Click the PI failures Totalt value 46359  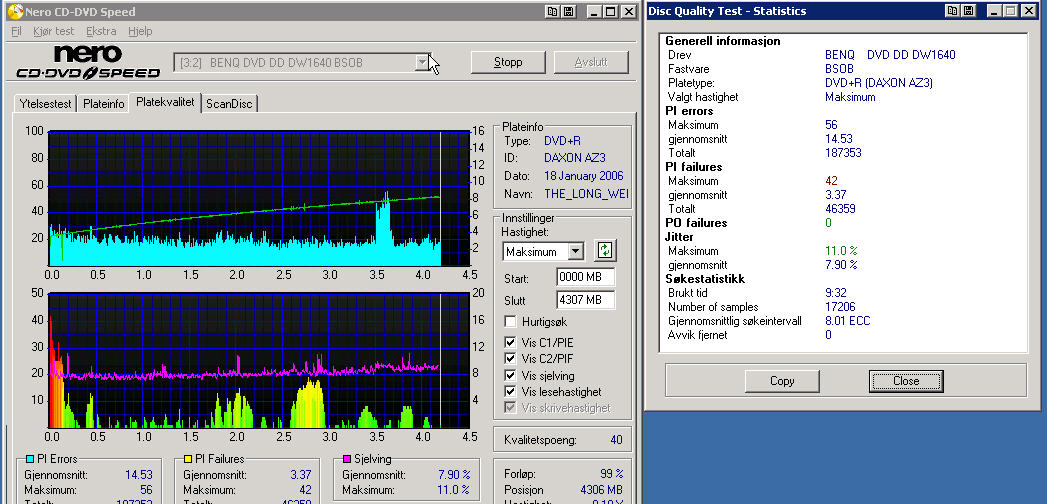(841, 209)
